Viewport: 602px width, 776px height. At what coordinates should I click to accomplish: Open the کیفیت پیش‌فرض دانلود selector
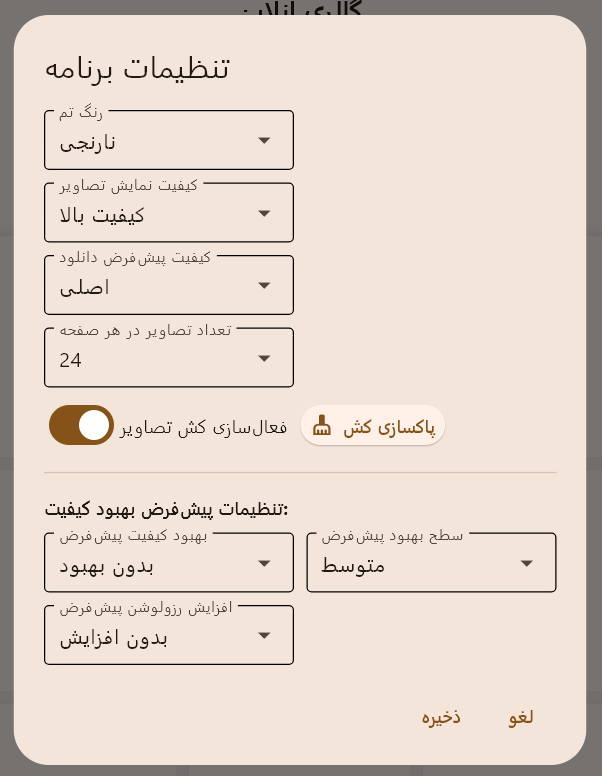coord(168,286)
